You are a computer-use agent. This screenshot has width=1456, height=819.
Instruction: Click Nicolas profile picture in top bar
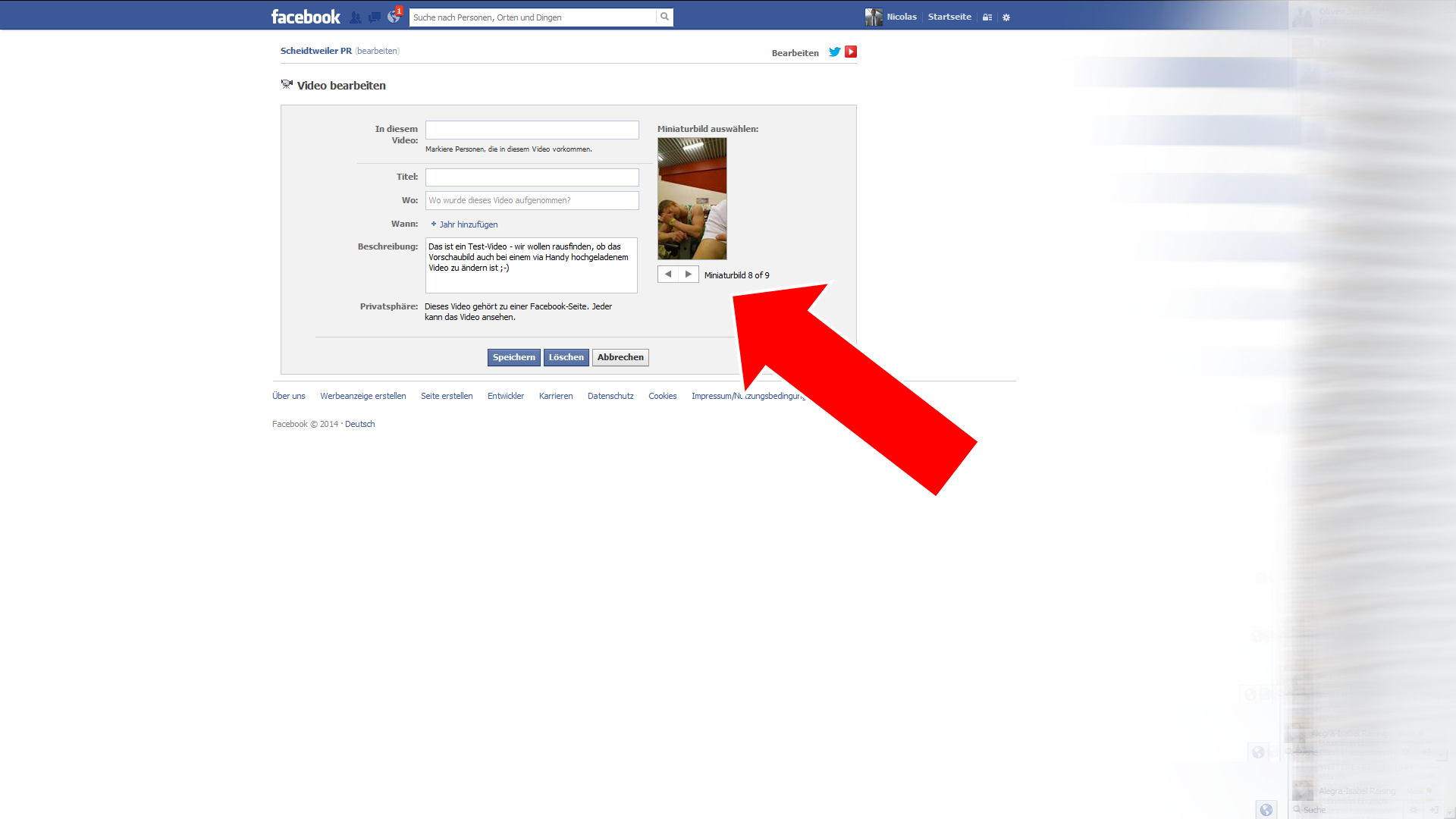(874, 17)
